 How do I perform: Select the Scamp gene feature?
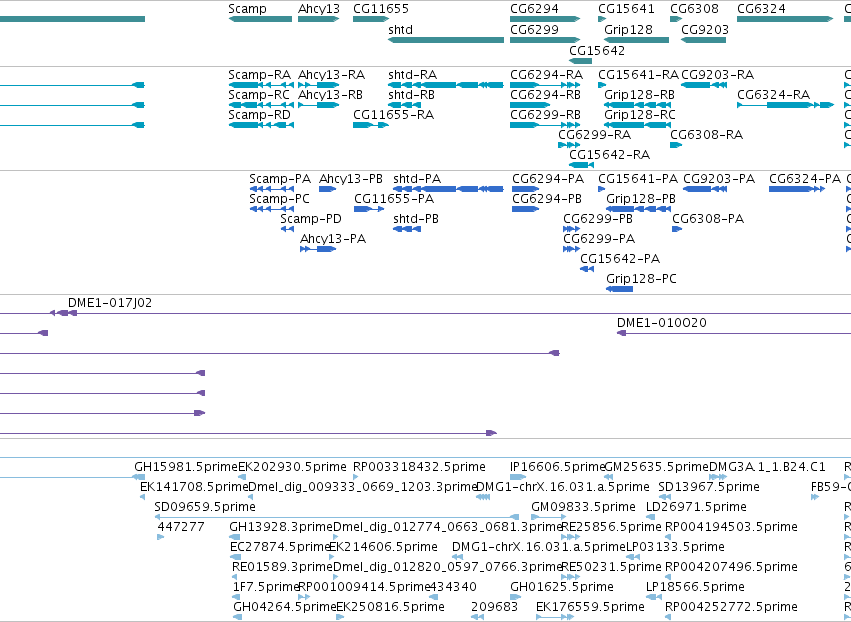pos(260,19)
